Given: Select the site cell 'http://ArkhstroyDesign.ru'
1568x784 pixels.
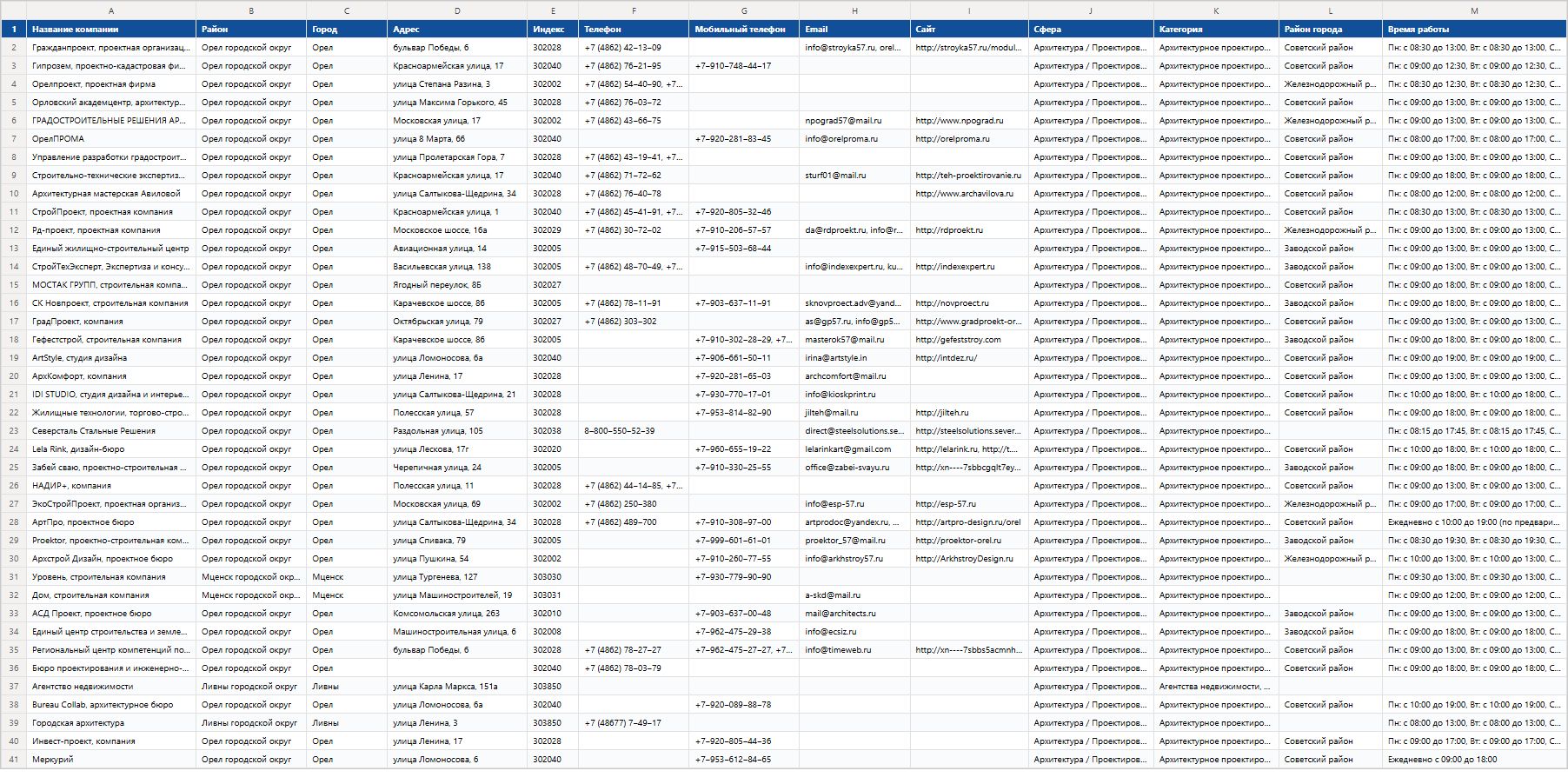Looking at the screenshot, I should tap(969, 559).
